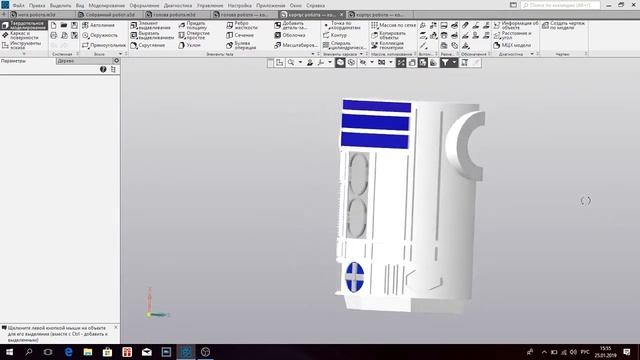The height and width of the screenshot is (360, 640).
Task: Choose Придать толщину tool
Action: click(x=193, y=25)
